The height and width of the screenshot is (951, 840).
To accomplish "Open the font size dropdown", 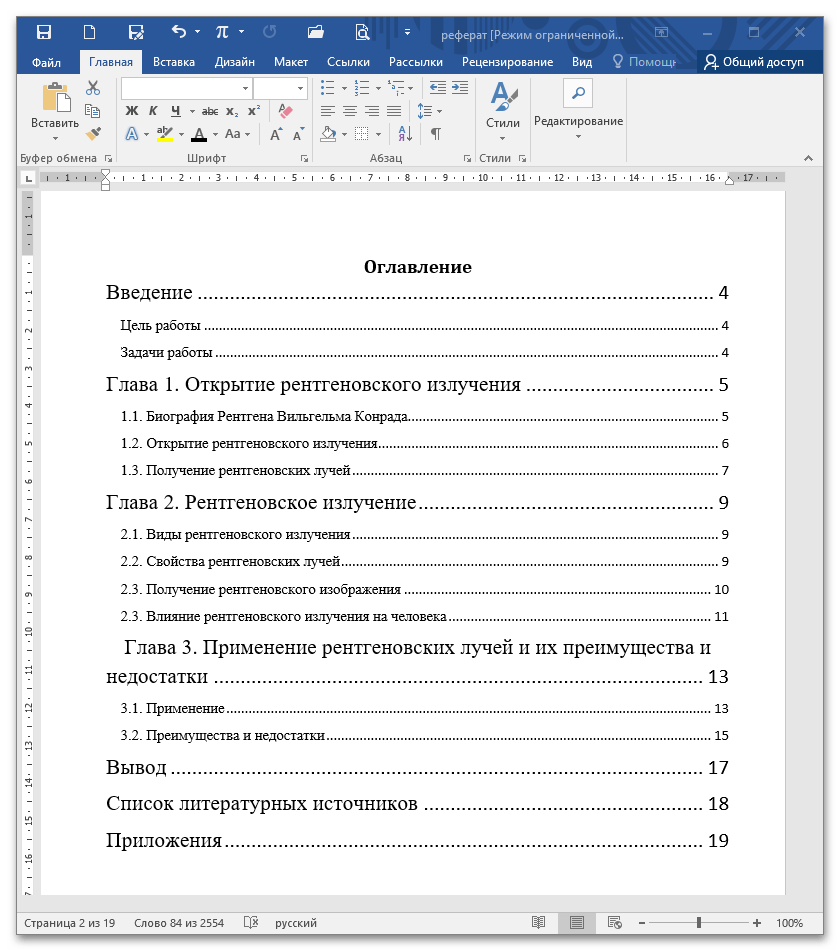I will point(300,89).
